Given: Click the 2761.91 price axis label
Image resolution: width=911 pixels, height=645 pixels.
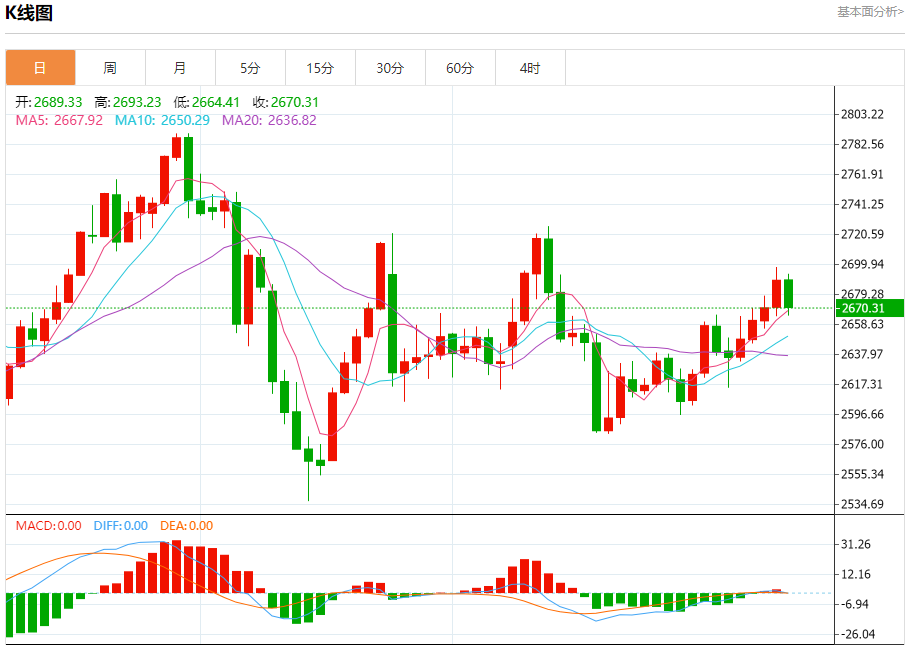Looking at the screenshot, I should [x=862, y=174].
